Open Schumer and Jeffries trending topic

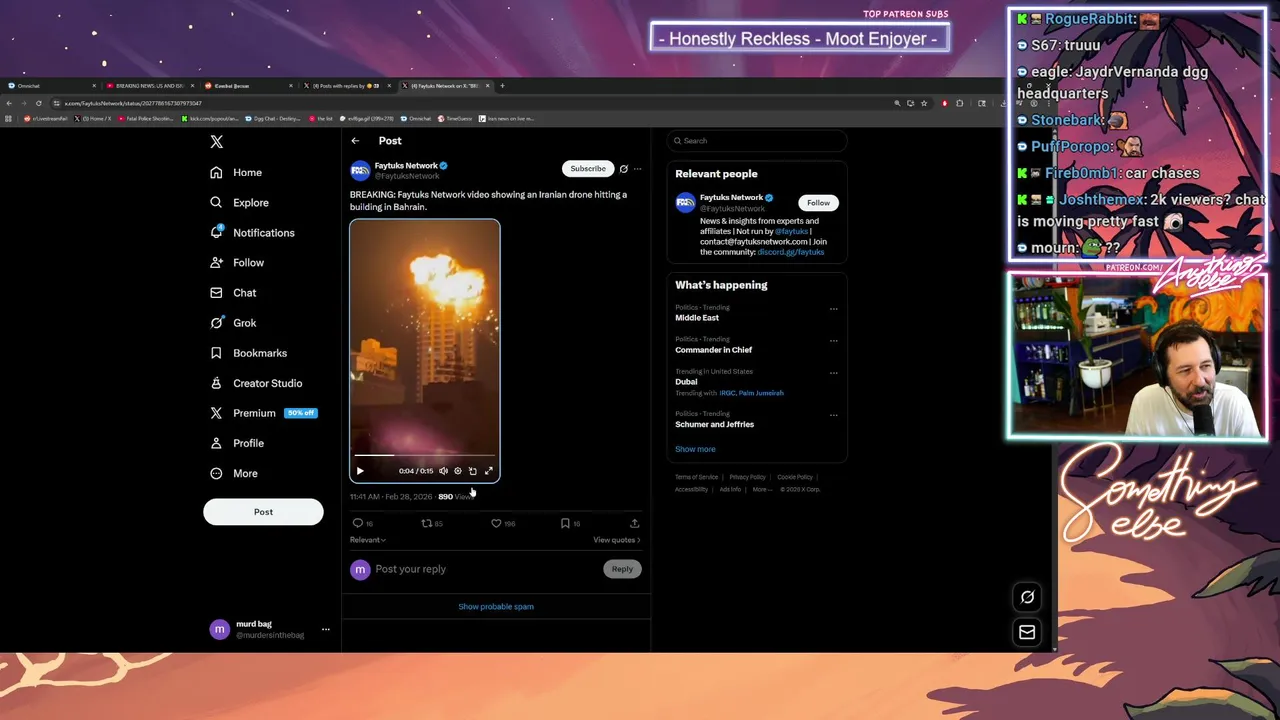pyautogui.click(x=715, y=424)
